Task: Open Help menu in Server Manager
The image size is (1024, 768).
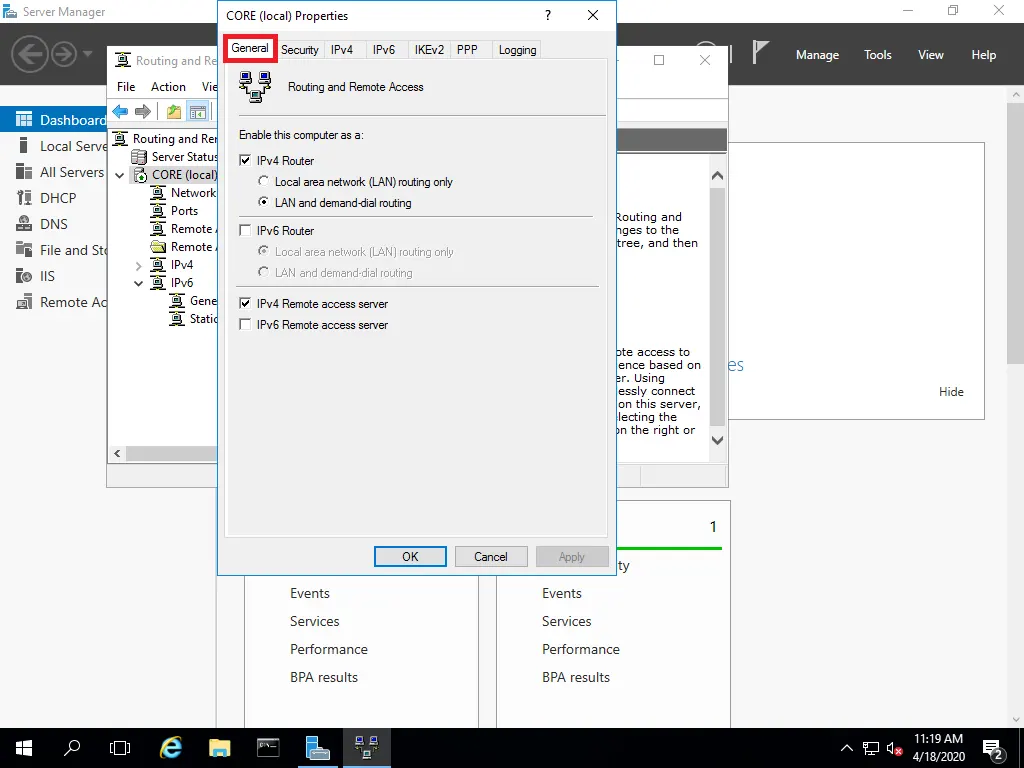Action: coord(984,55)
